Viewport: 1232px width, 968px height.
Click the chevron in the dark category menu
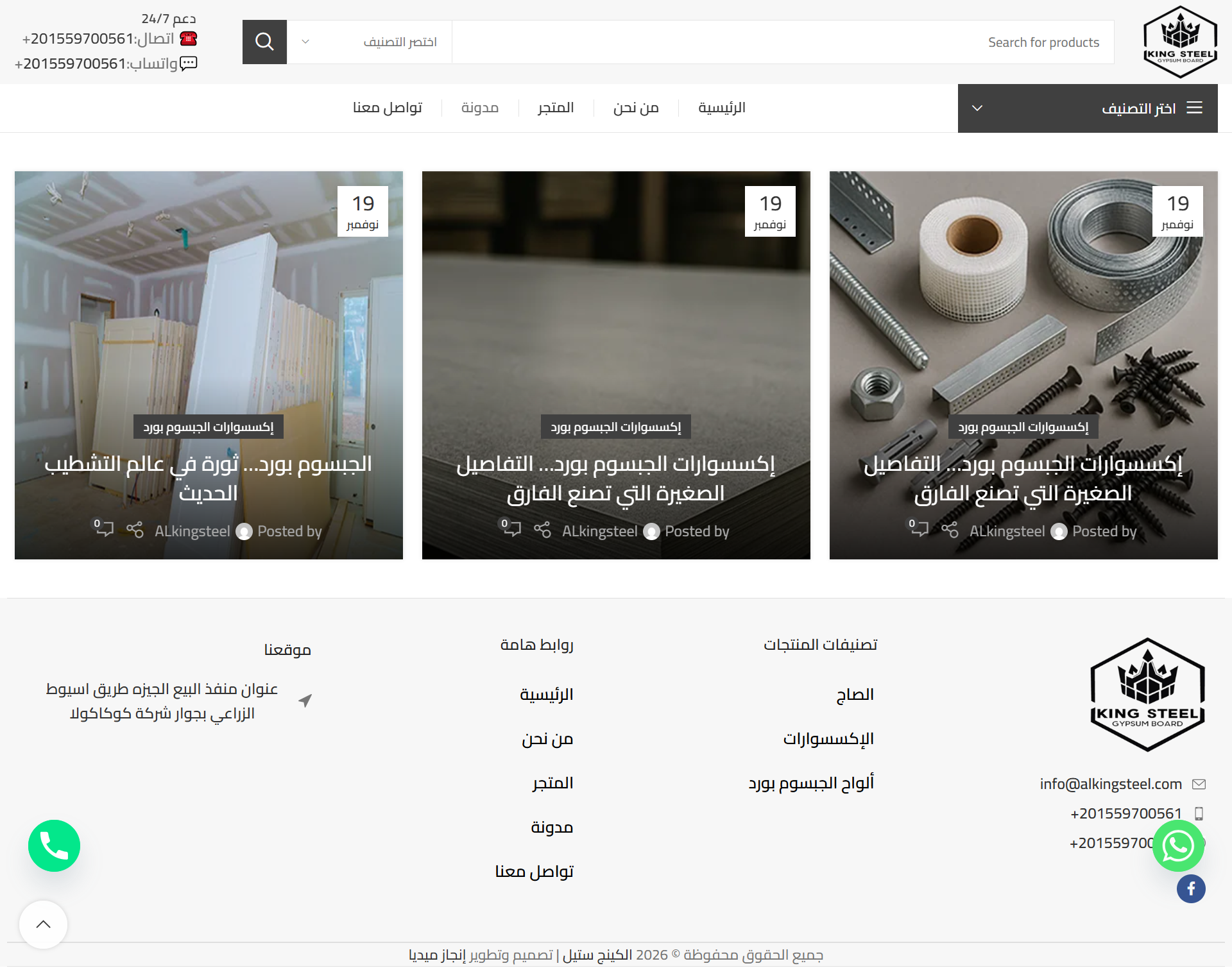point(977,108)
